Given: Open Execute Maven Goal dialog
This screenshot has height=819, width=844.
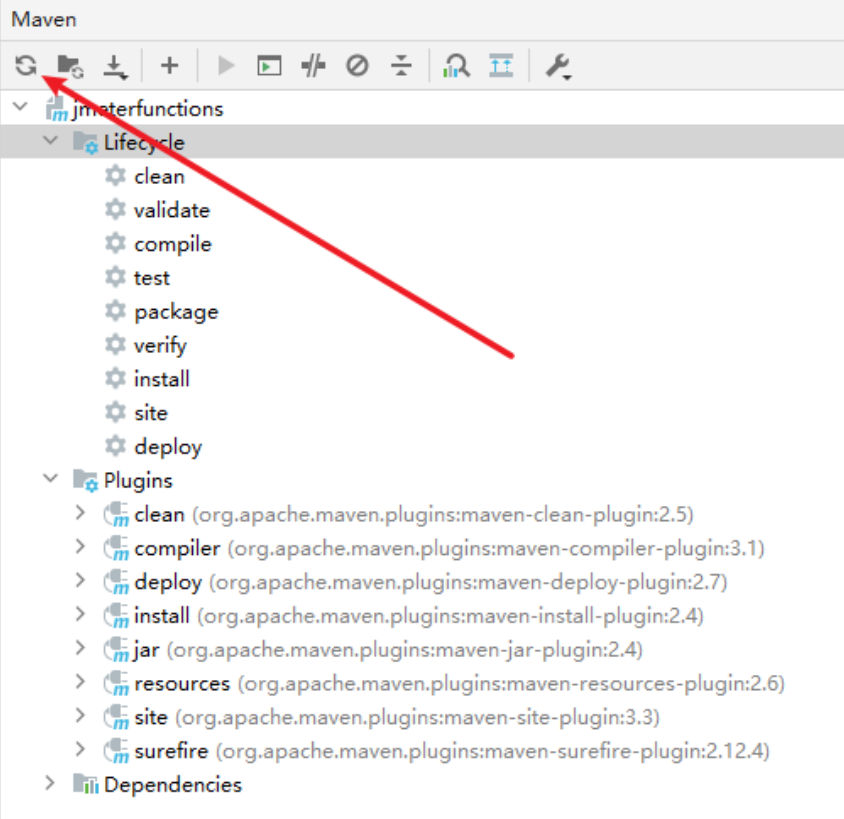Looking at the screenshot, I should tap(269, 67).
